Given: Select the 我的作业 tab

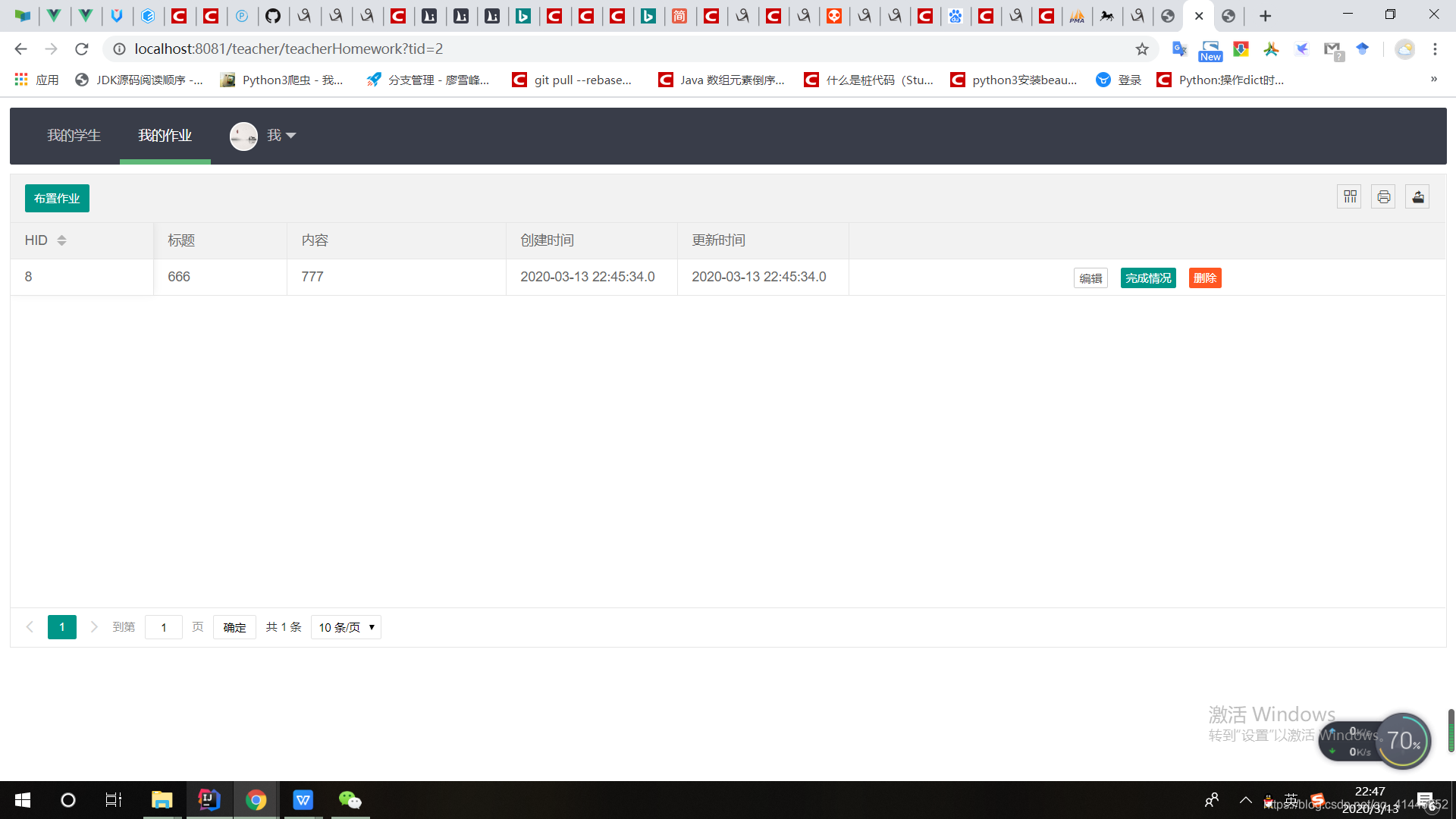Looking at the screenshot, I should coord(165,136).
